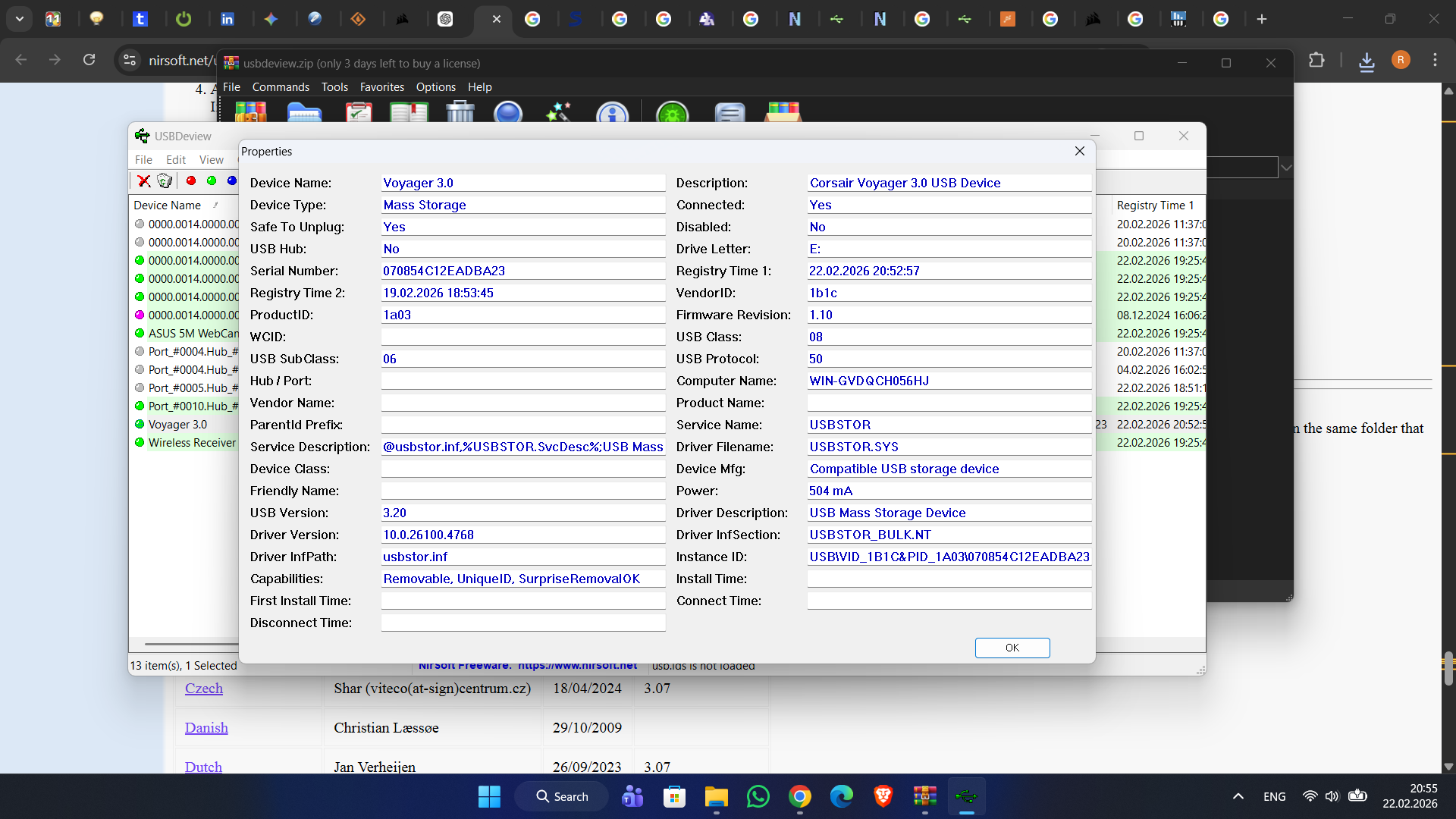Switch to the LinkedIn browser tab
This screenshot has width=1456, height=819.
227,19
